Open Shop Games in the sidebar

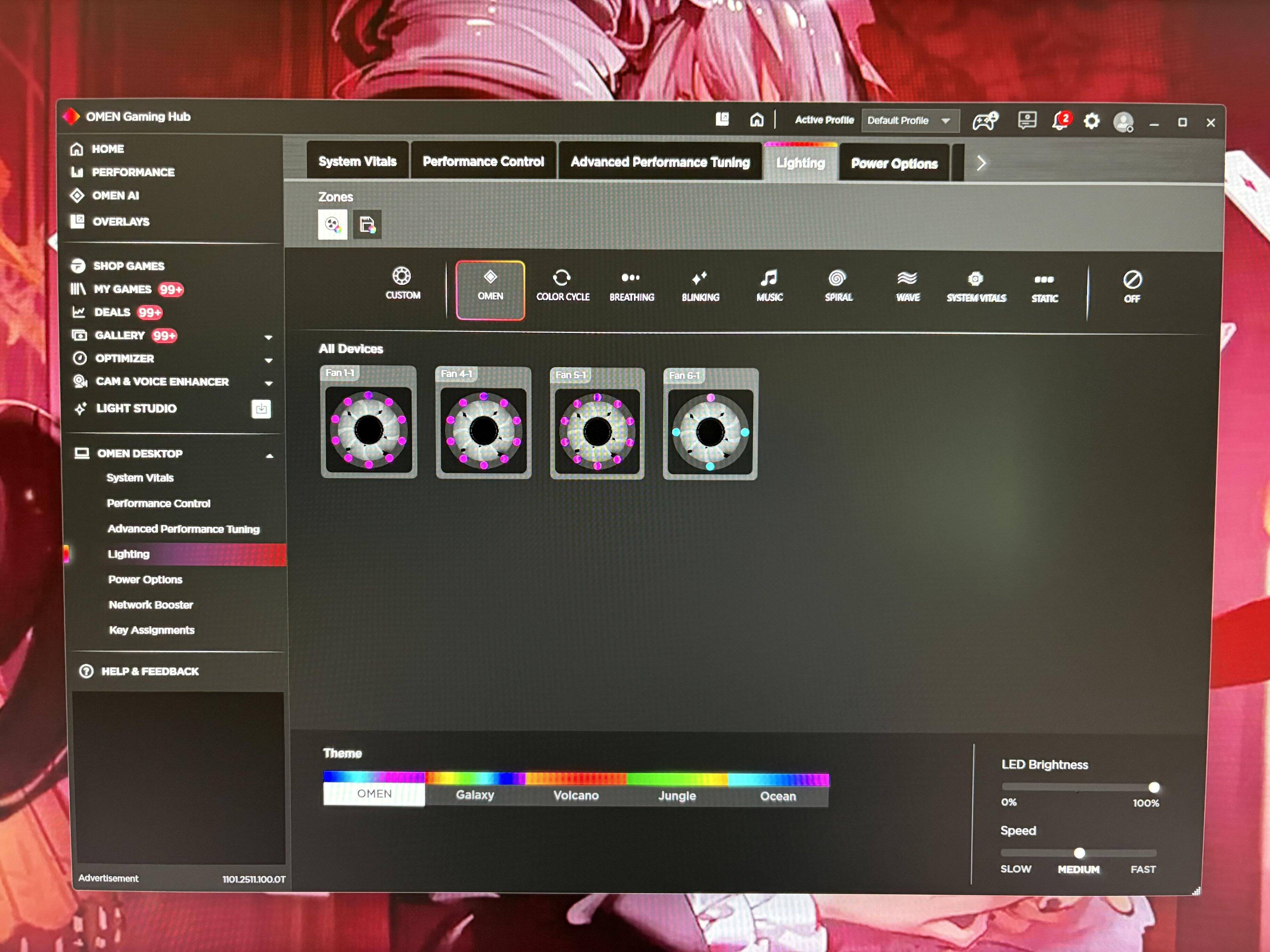[118, 266]
